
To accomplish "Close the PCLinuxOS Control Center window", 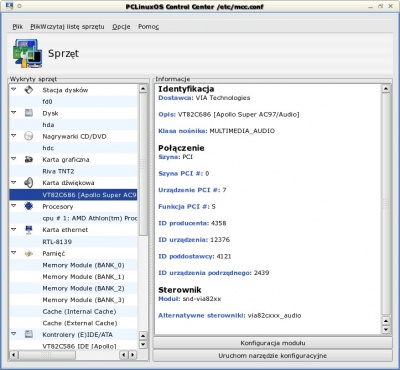I will [x=390, y=6].
